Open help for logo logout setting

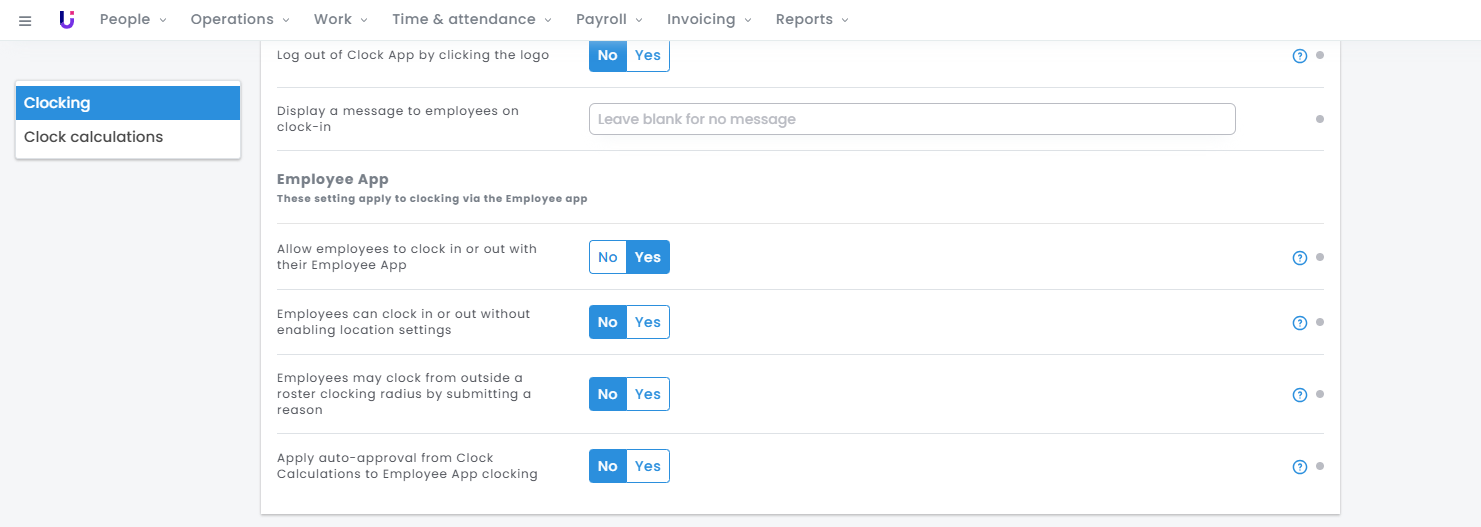1299,56
